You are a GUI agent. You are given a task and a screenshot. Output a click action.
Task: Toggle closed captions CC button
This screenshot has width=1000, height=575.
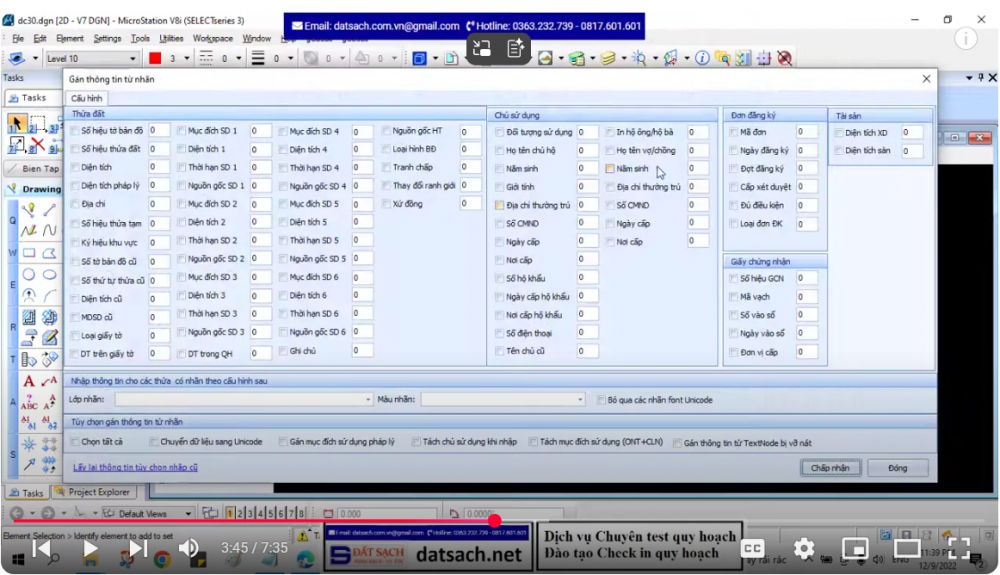tap(753, 548)
